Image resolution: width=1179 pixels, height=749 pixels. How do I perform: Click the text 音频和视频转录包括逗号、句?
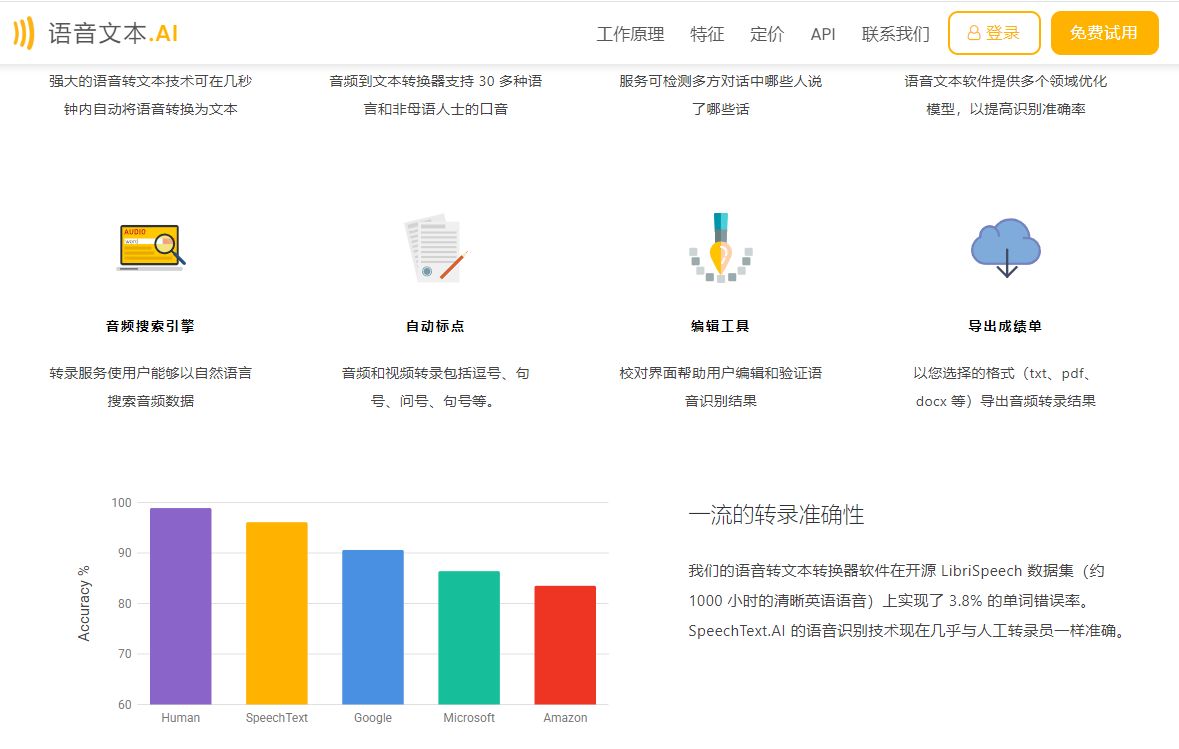click(435, 373)
